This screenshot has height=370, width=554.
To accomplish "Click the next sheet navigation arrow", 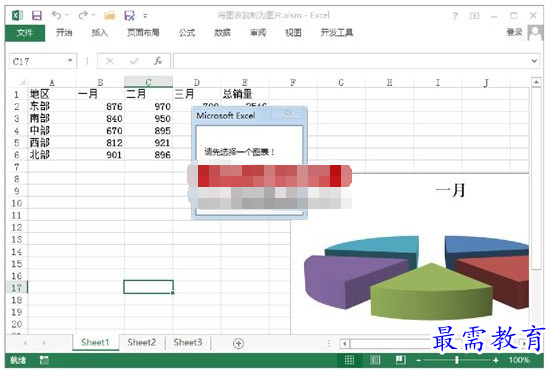I will click(x=44, y=343).
